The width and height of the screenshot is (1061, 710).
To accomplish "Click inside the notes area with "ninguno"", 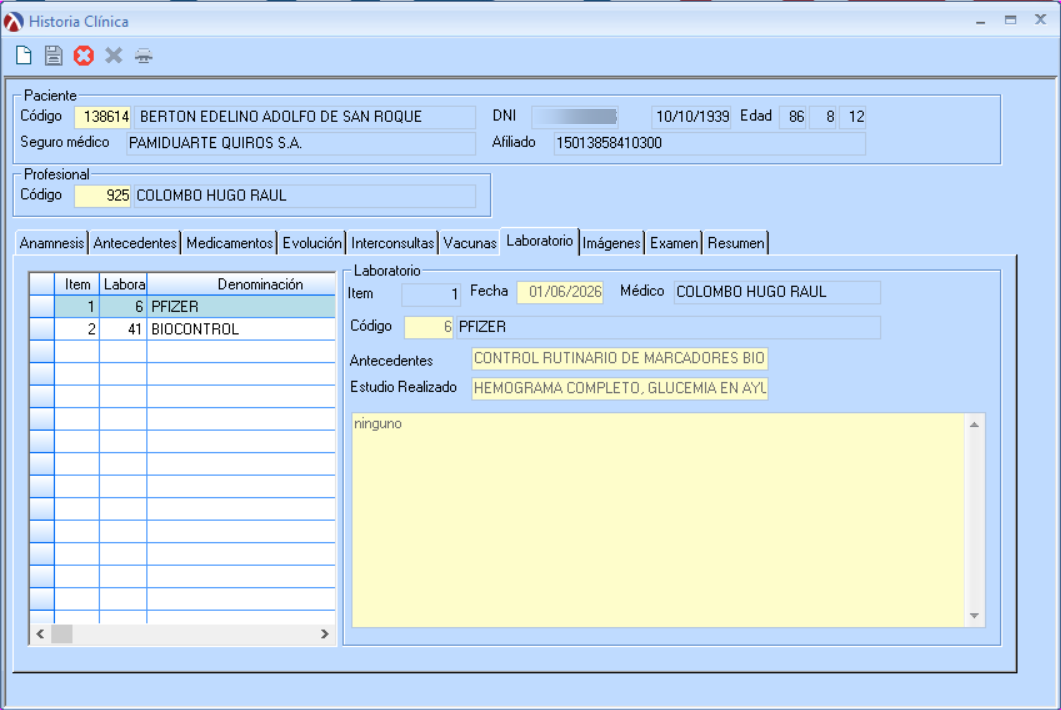I will [x=658, y=520].
